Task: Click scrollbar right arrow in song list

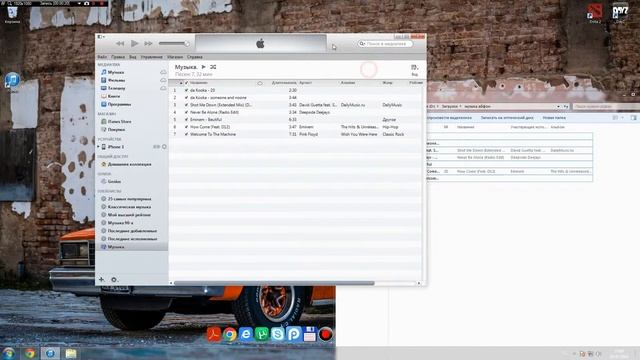Action: (x=419, y=283)
